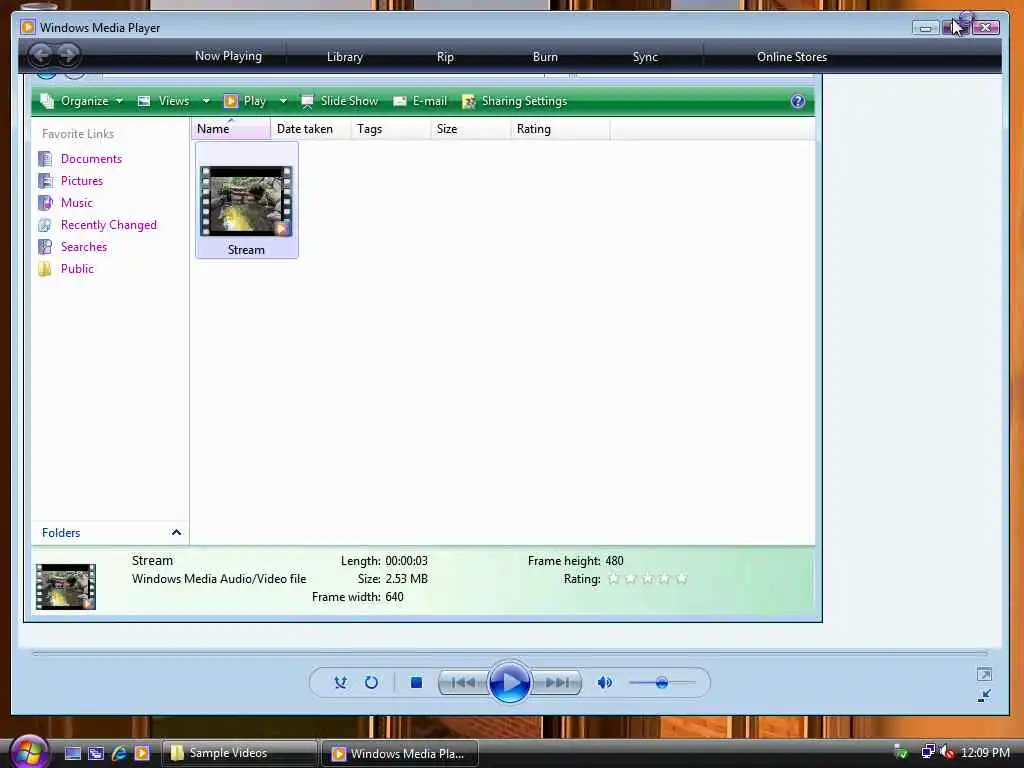The height and width of the screenshot is (768, 1024).
Task: Click the Show Desktop quick launch icon
Action: coord(72,754)
